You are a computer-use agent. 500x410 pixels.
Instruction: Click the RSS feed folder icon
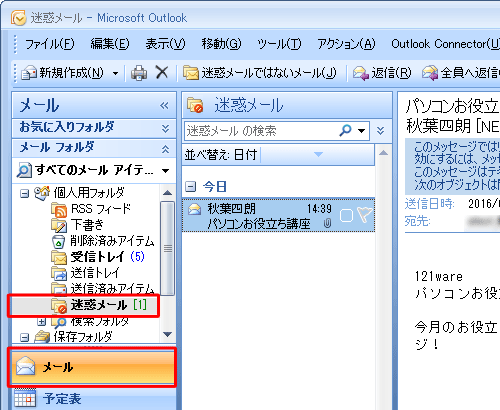click(x=59, y=209)
